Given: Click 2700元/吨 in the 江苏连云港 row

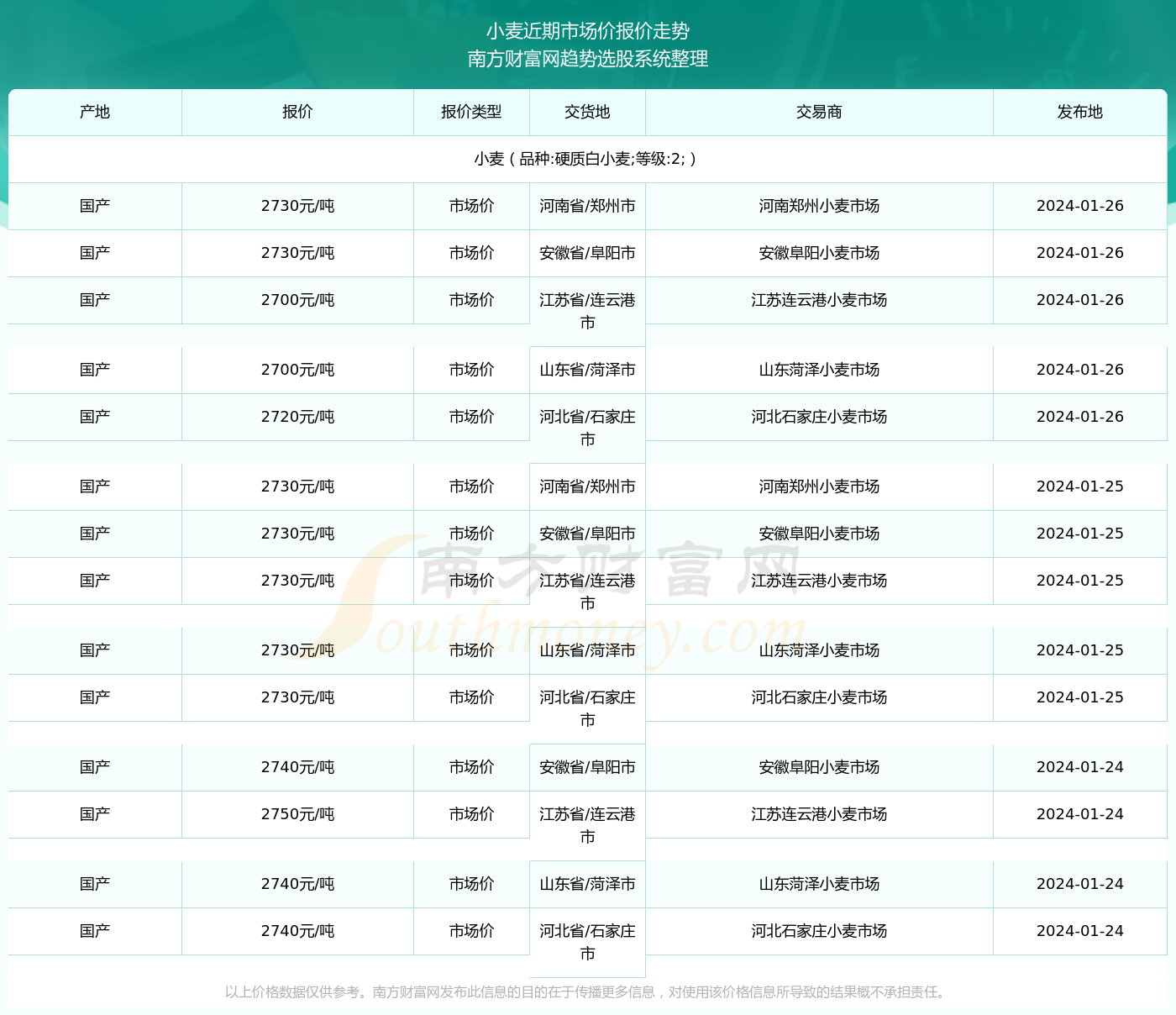Looking at the screenshot, I should [297, 300].
